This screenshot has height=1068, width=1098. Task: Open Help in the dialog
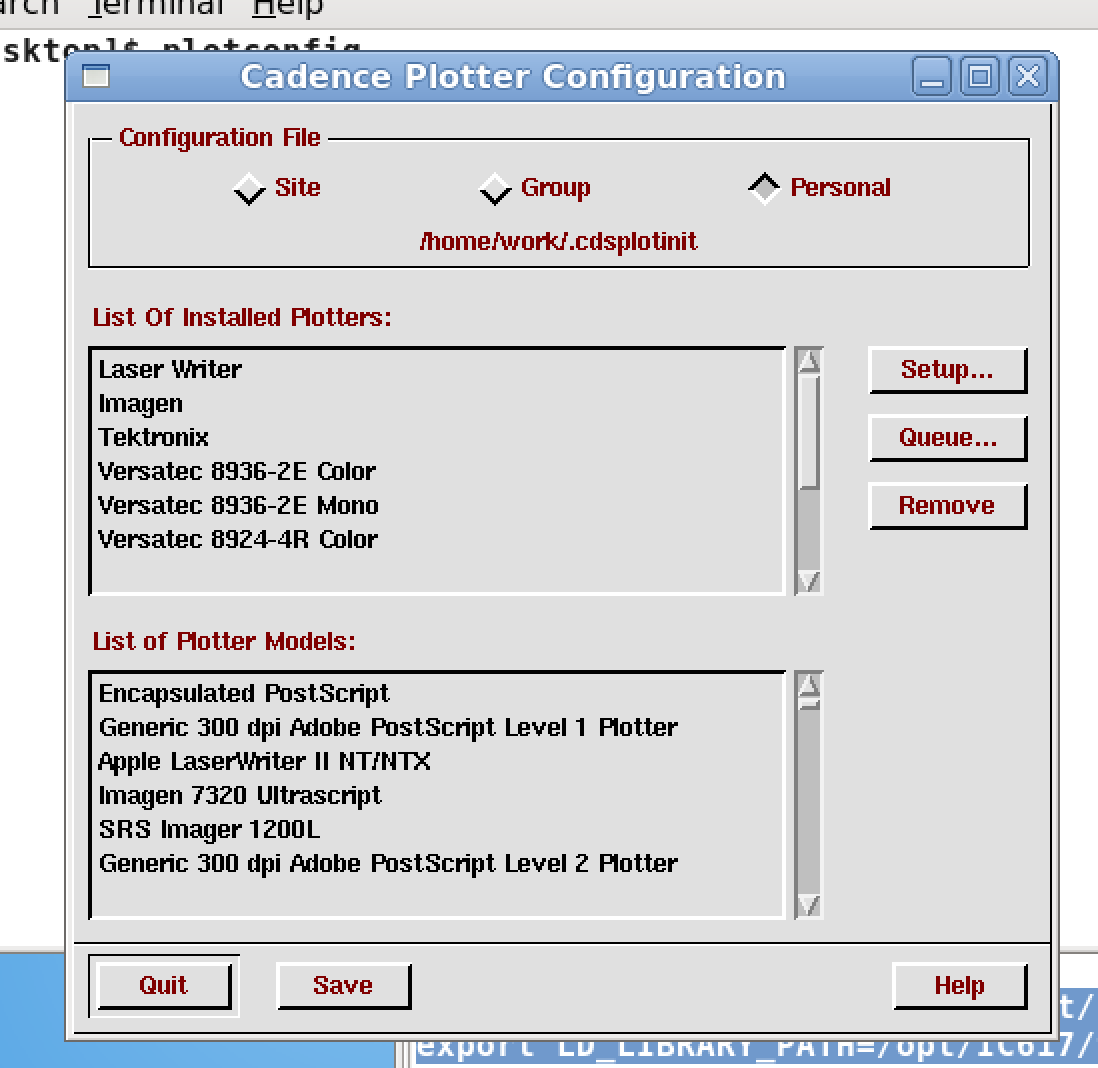click(x=960, y=985)
